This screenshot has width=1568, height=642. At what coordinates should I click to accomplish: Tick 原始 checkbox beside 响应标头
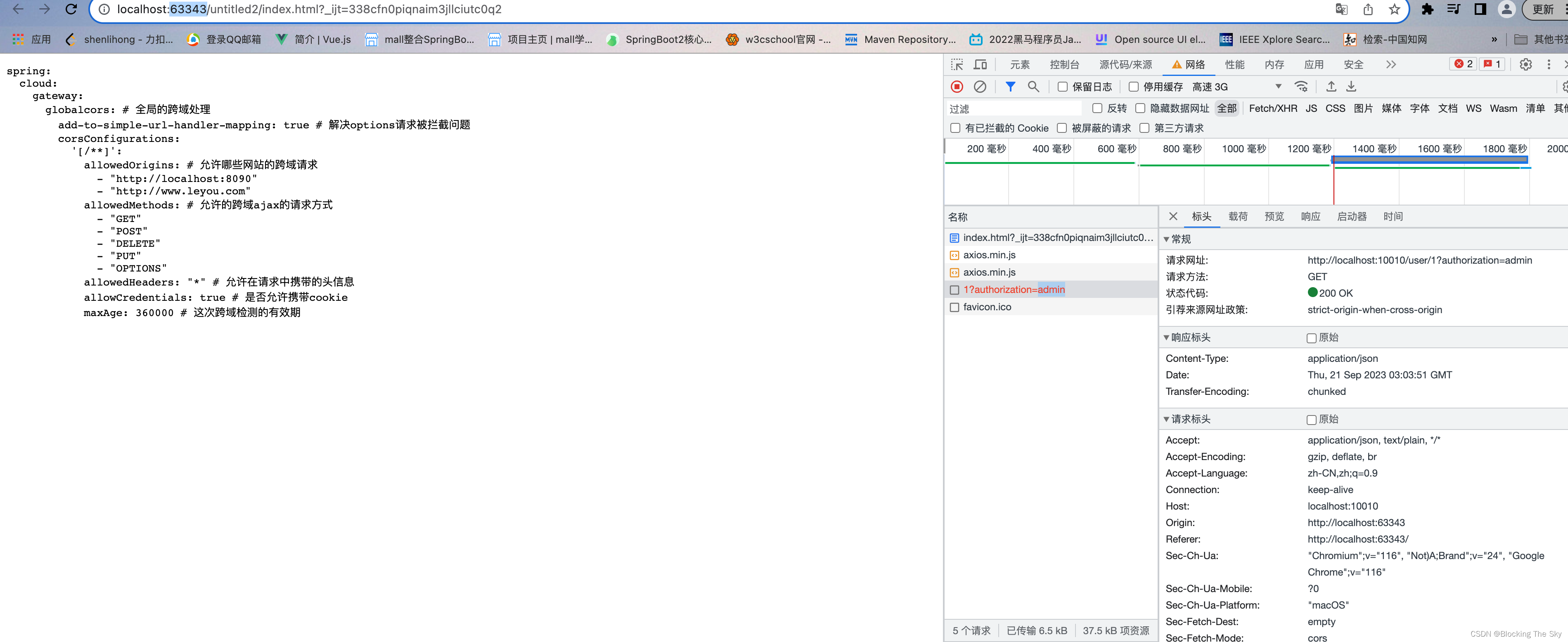[1312, 338]
